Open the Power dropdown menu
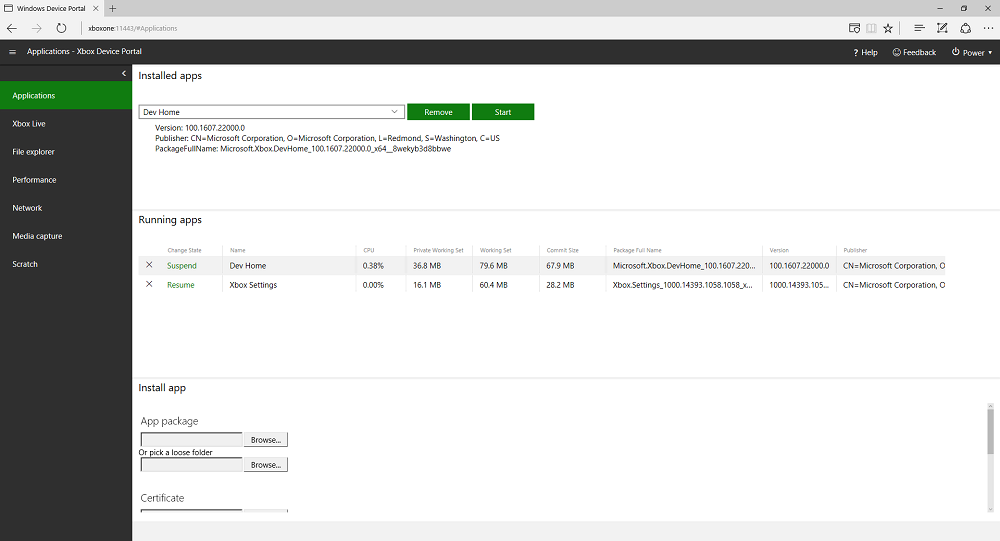 pyautogui.click(x=972, y=52)
